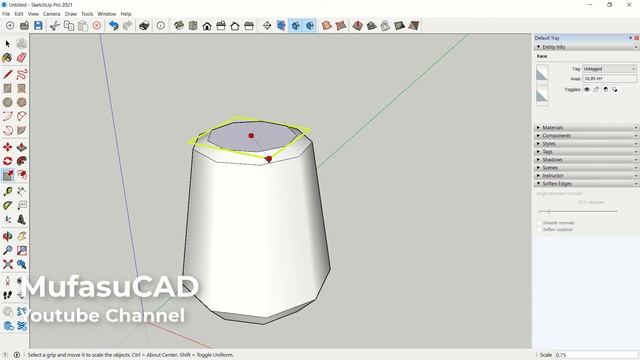Select the Select arrow tool
This screenshot has width=640, height=360.
click(8, 44)
